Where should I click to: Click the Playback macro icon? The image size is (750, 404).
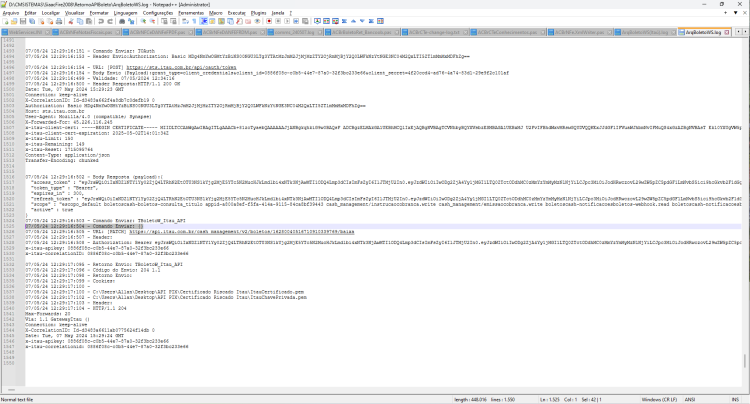[287, 21]
